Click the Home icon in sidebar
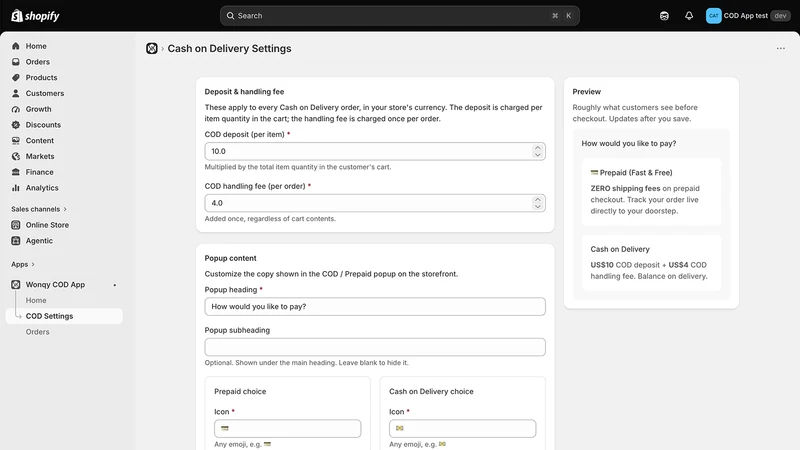This screenshot has width=800, height=450. point(16,46)
